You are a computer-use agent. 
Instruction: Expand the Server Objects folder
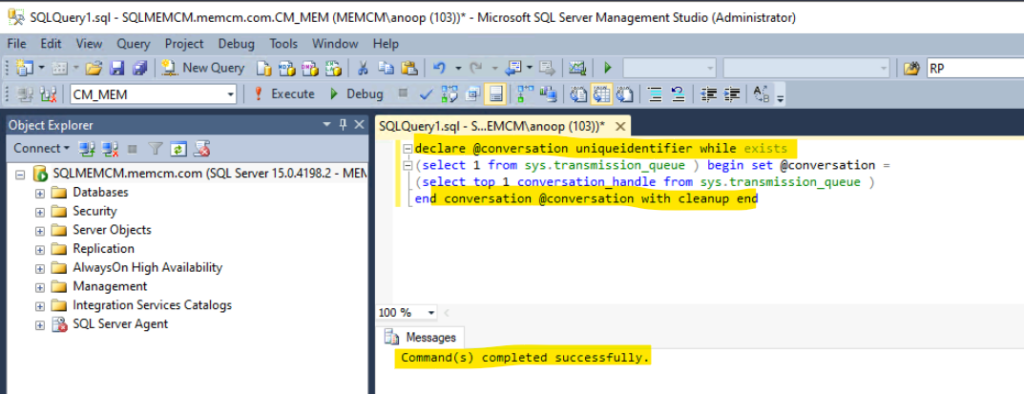pyautogui.click(x=40, y=230)
